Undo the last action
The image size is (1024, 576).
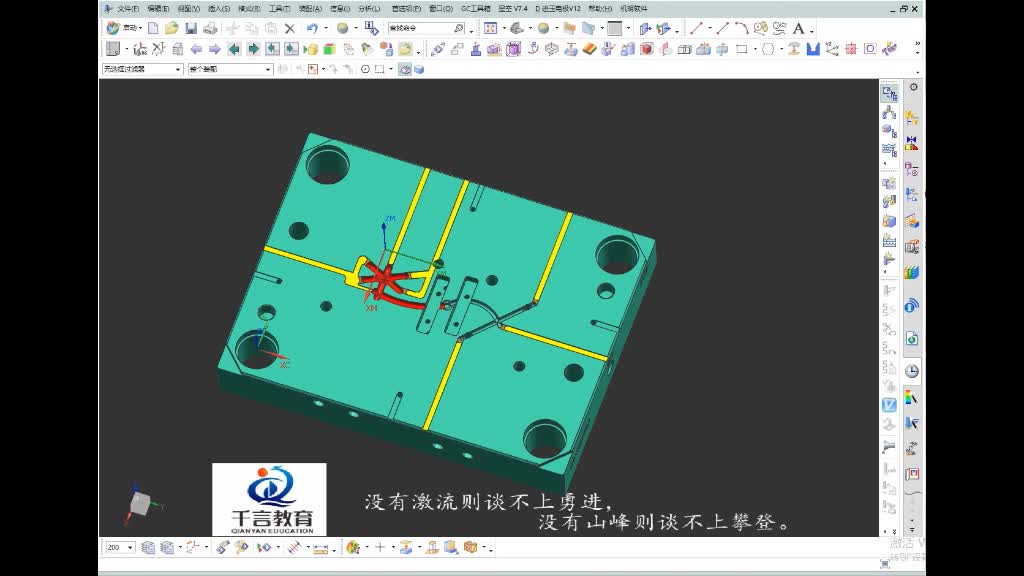313,26
